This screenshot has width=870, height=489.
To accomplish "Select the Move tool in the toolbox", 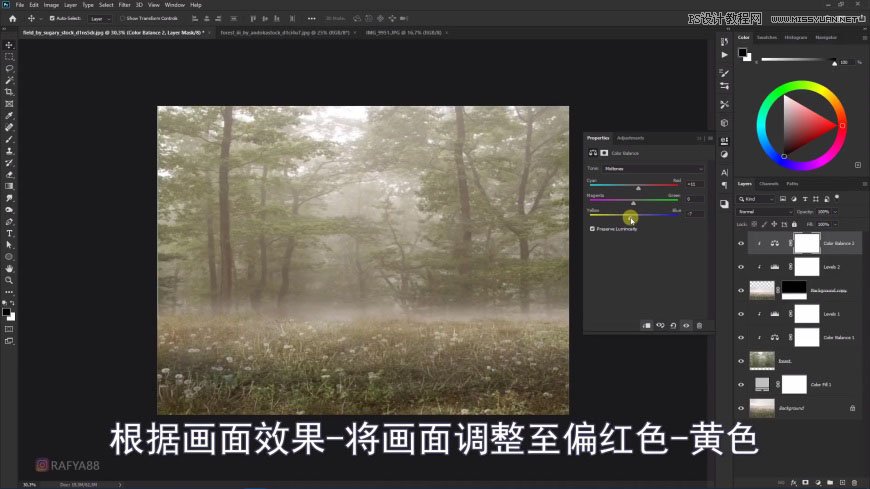I will (9, 45).
